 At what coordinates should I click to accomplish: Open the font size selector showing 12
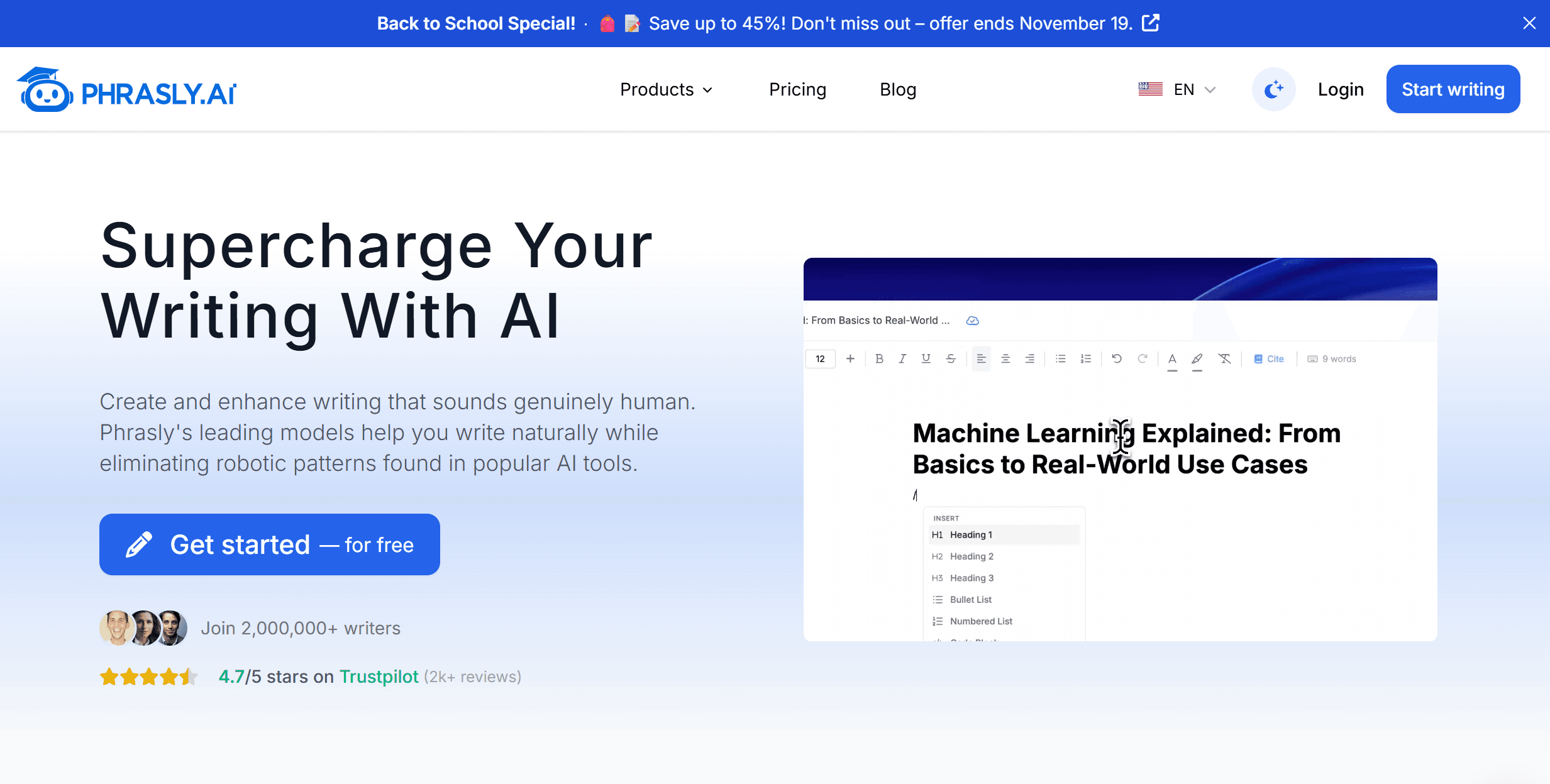(x=820, y=358)
